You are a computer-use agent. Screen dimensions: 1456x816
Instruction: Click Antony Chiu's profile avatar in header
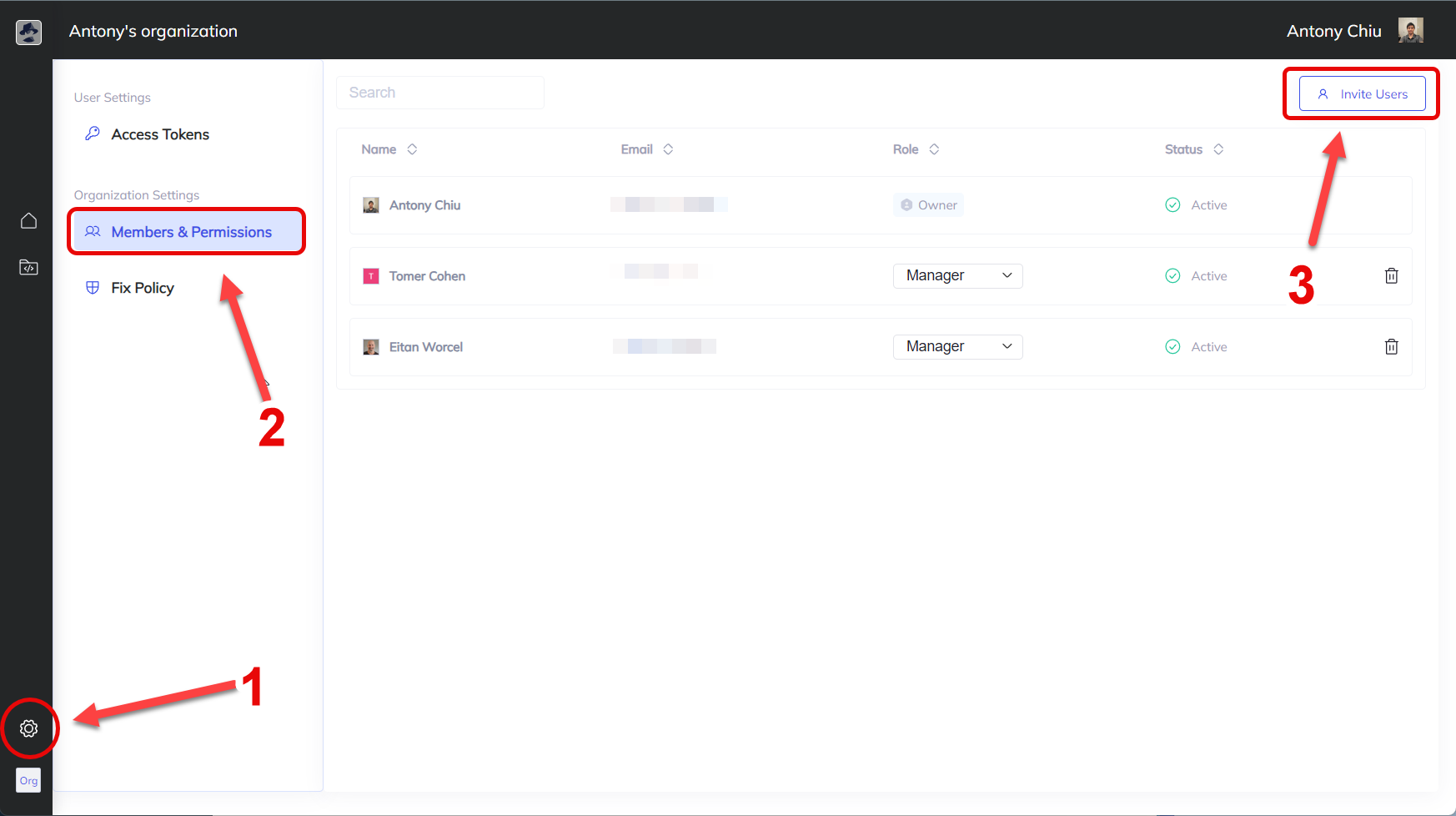(1410, 31)
